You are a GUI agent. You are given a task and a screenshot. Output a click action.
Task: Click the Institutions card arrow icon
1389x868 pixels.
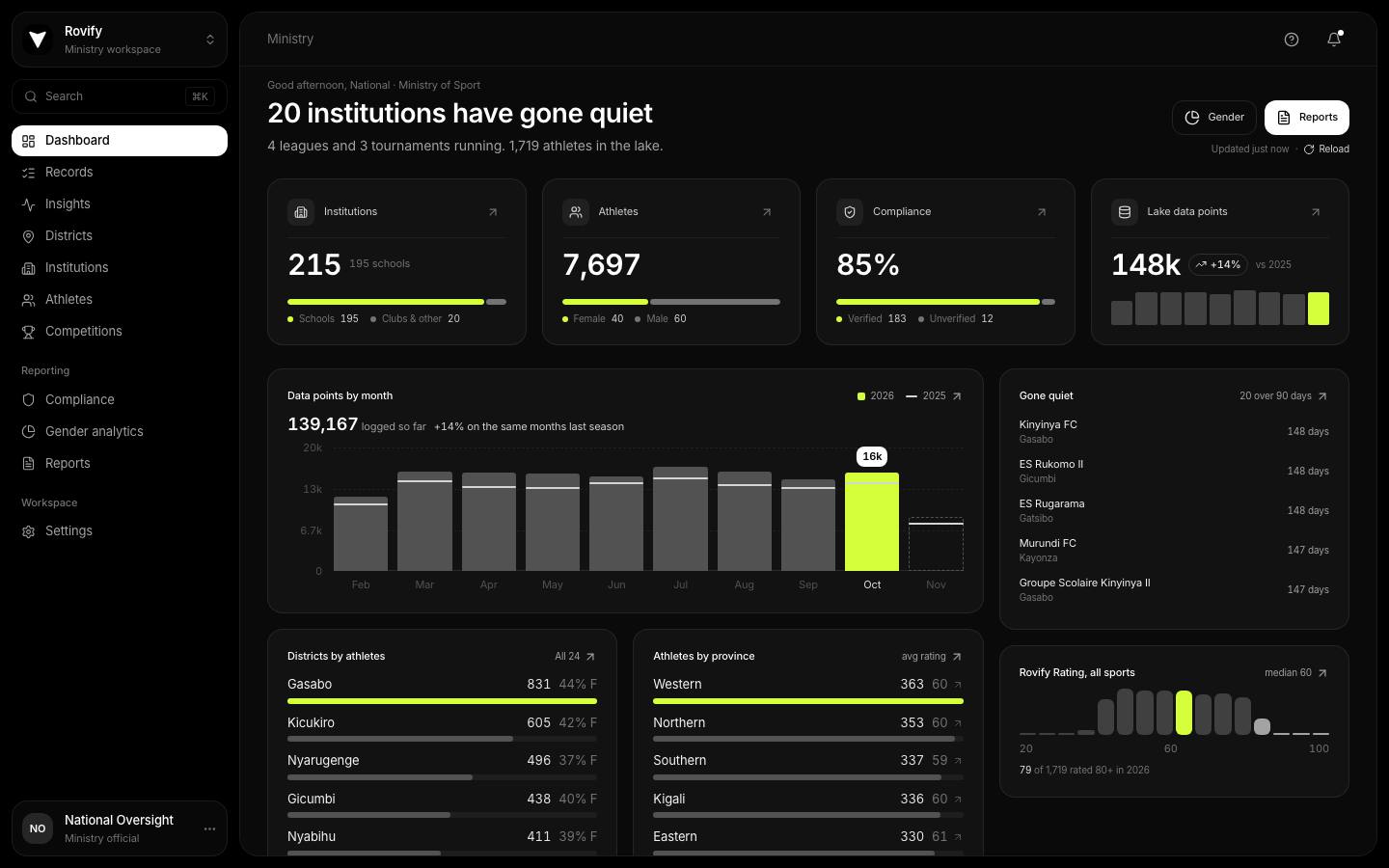click(x=493, y=212)
